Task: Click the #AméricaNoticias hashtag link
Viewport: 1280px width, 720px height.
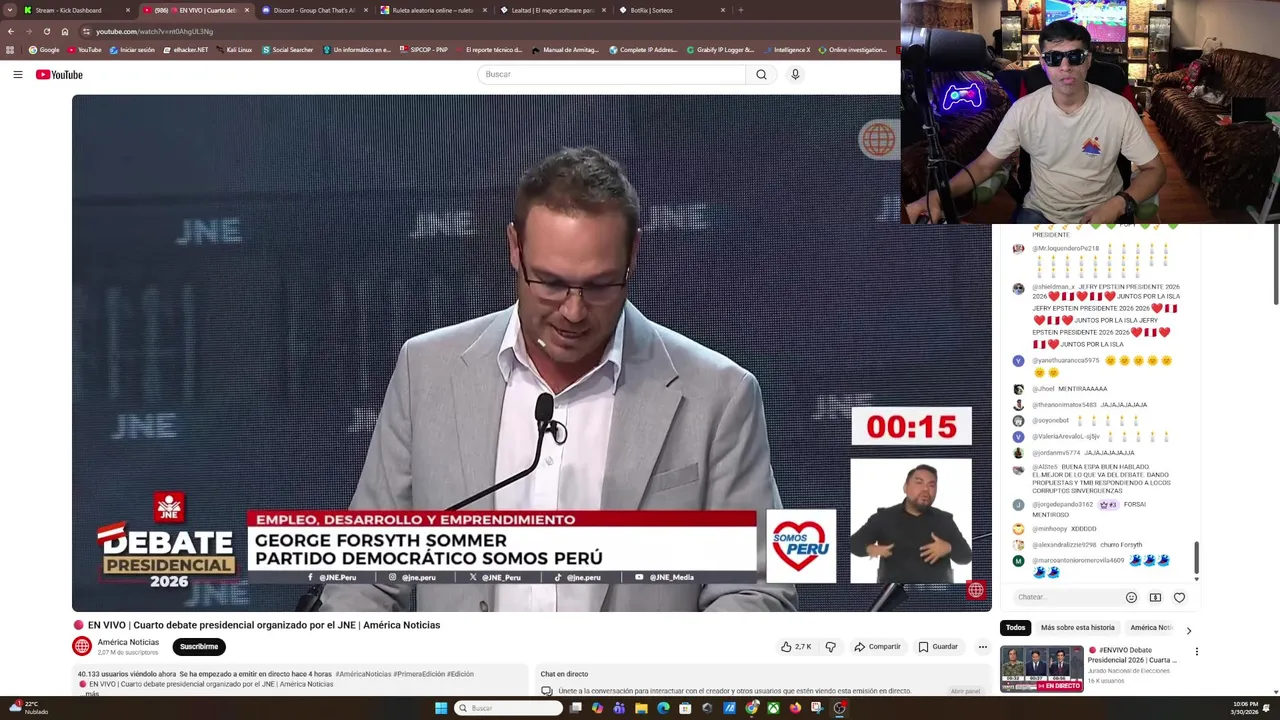Action: 363,674
